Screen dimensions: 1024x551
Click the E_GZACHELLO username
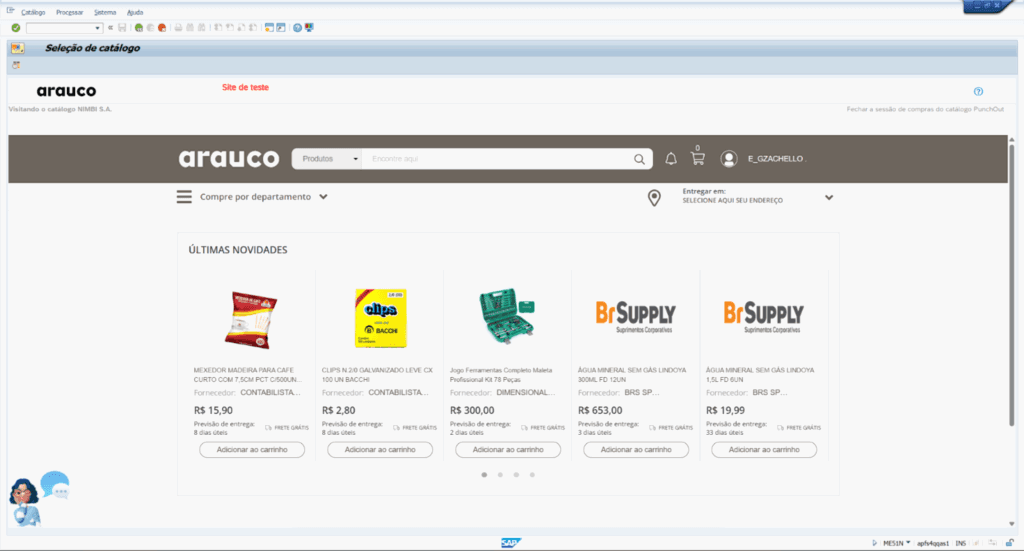(776, 159)
